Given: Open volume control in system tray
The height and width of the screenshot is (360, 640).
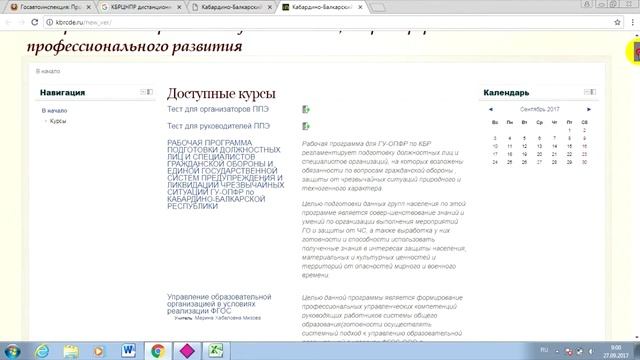Looking at the screenshot, I should pyautogui.click(x=591, y=351).
